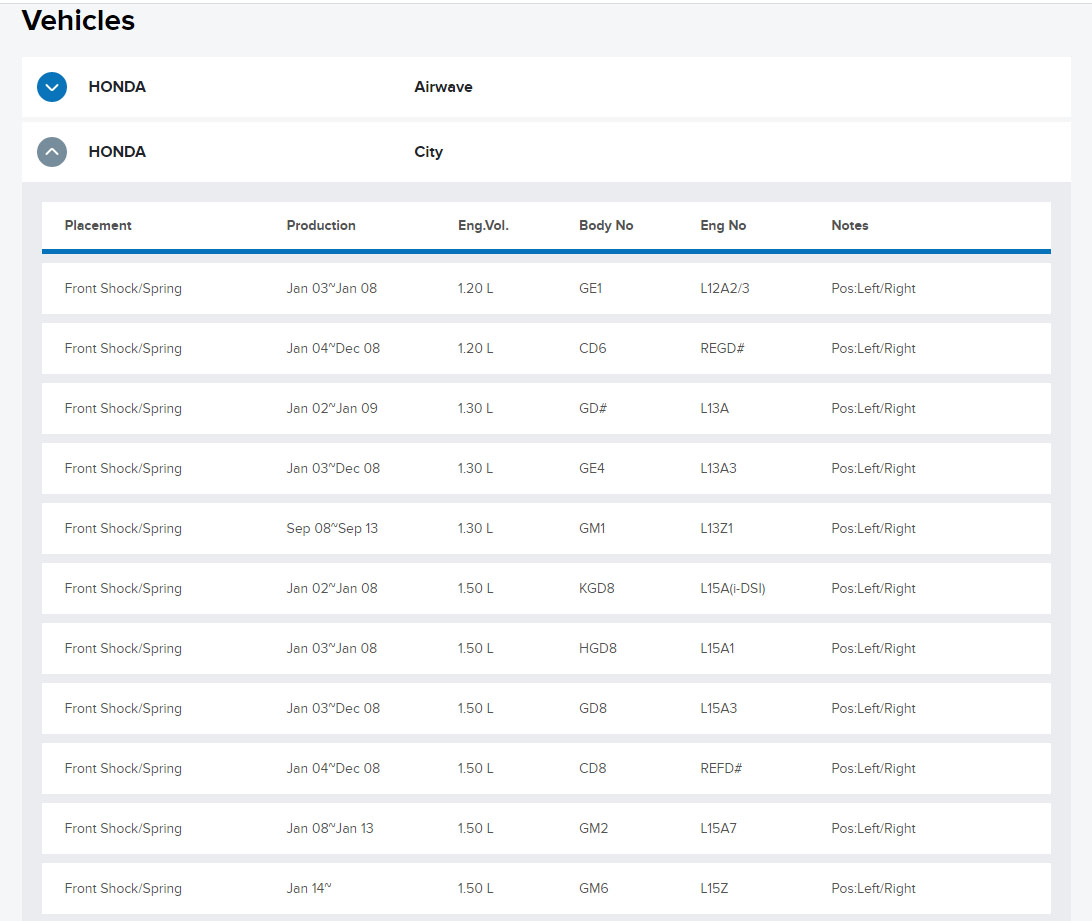Click the Production column header

point(321,225)
